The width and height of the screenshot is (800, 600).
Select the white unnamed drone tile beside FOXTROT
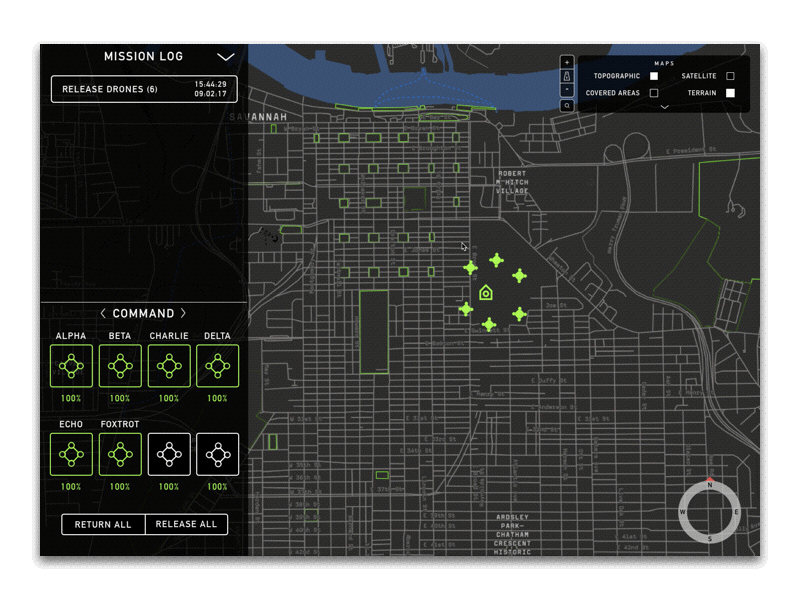point(169,454)
